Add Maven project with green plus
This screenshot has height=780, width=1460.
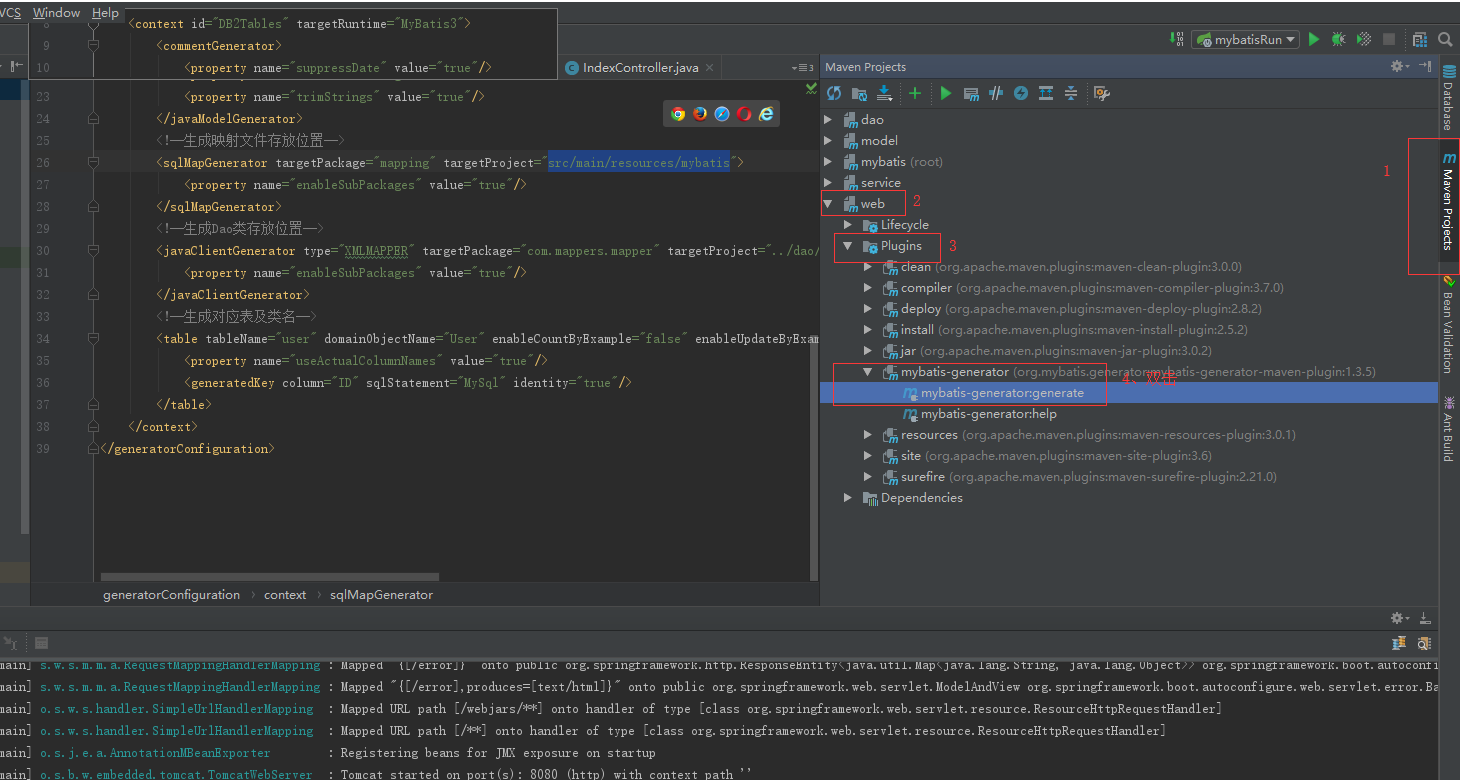tap(915, 93)
